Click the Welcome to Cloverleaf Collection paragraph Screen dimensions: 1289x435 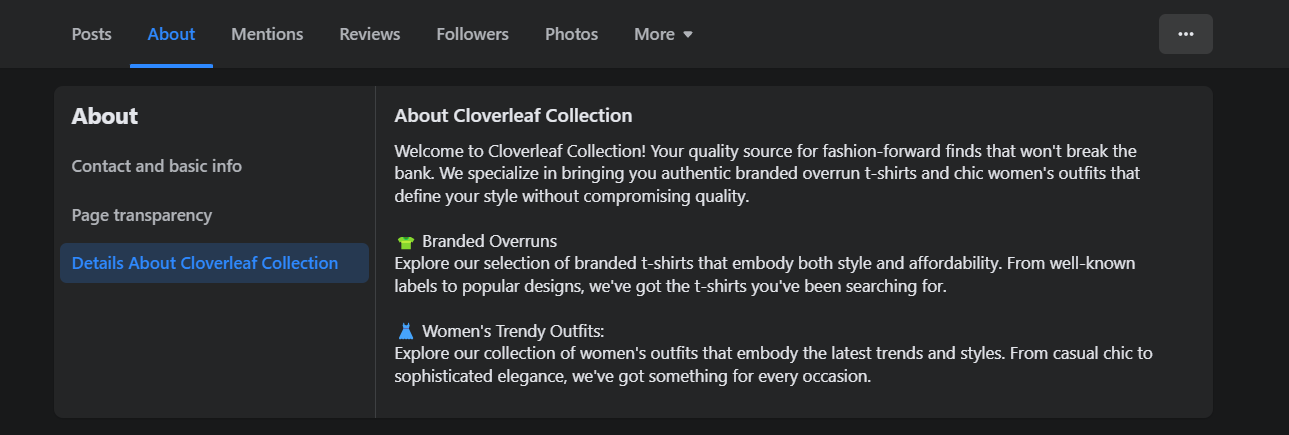(x=767, y=174)
